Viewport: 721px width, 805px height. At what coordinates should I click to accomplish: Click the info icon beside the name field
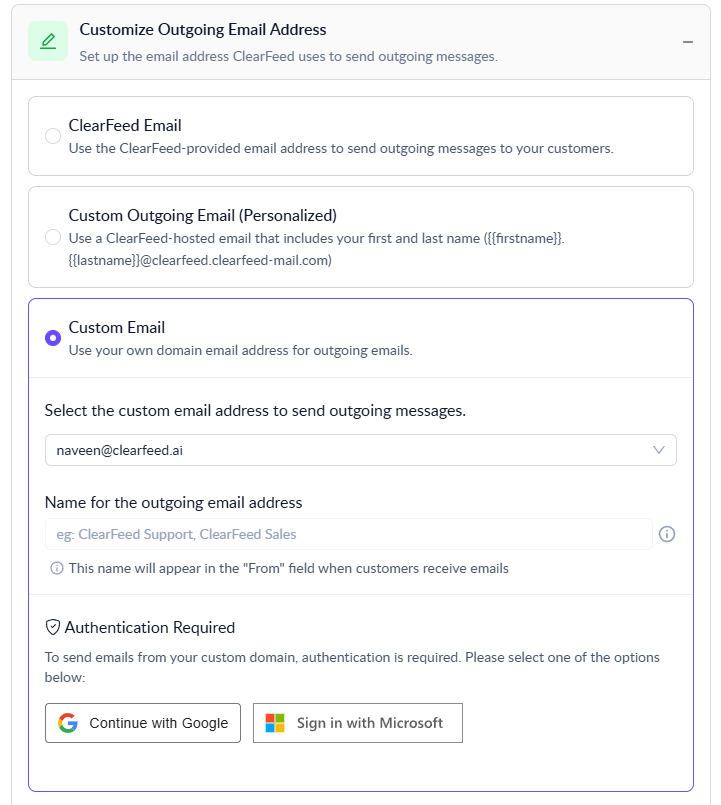tap(667, 534)
